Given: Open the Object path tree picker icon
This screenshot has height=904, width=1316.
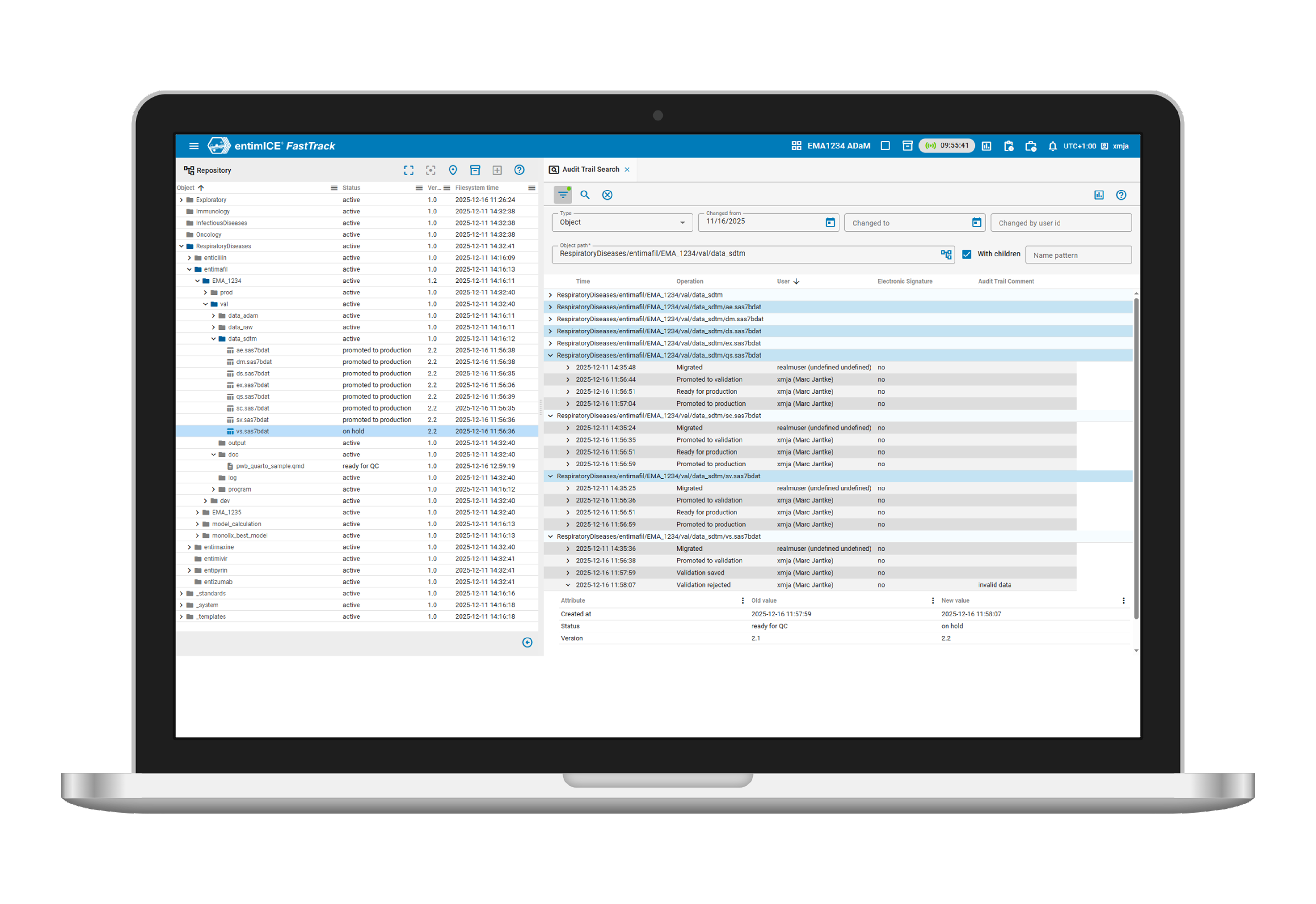Looking at the screenshot, I should [946, 255].
